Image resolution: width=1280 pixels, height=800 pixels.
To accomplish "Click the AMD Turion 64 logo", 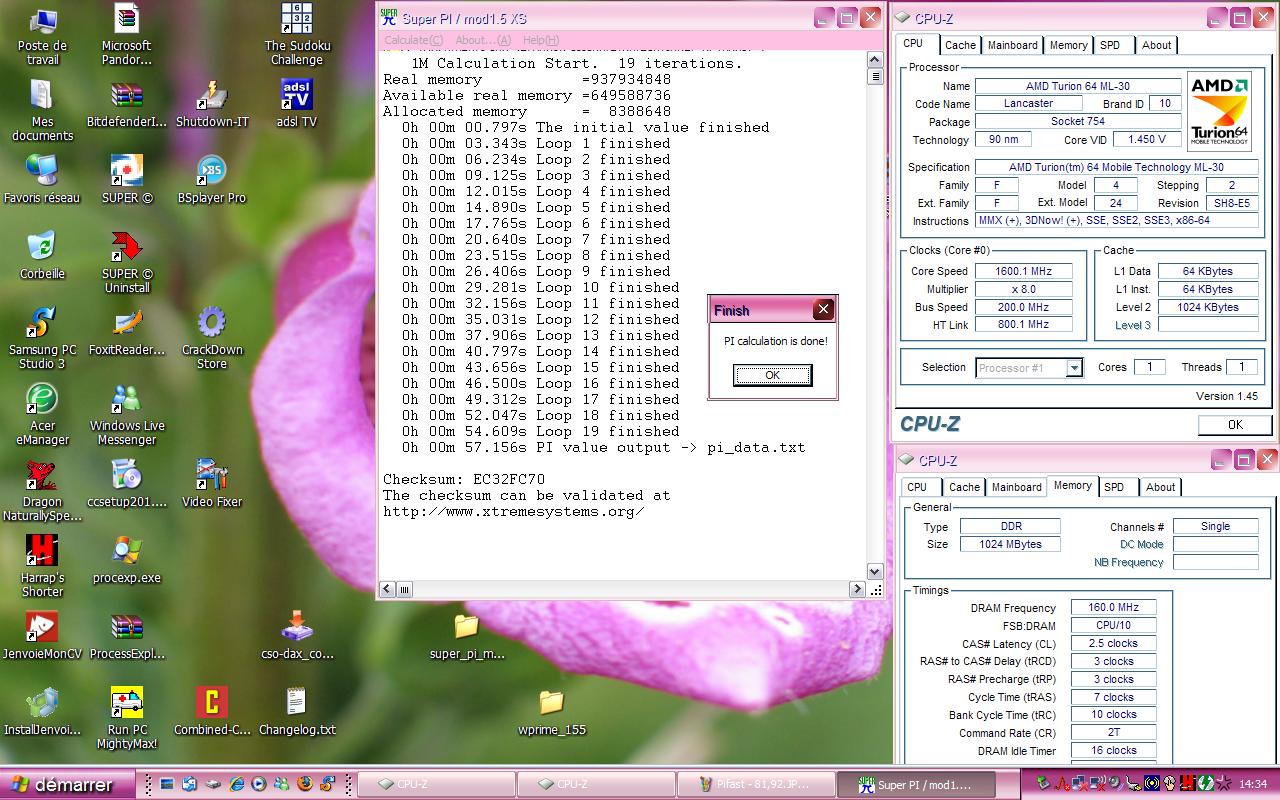I will (1220, 110).
